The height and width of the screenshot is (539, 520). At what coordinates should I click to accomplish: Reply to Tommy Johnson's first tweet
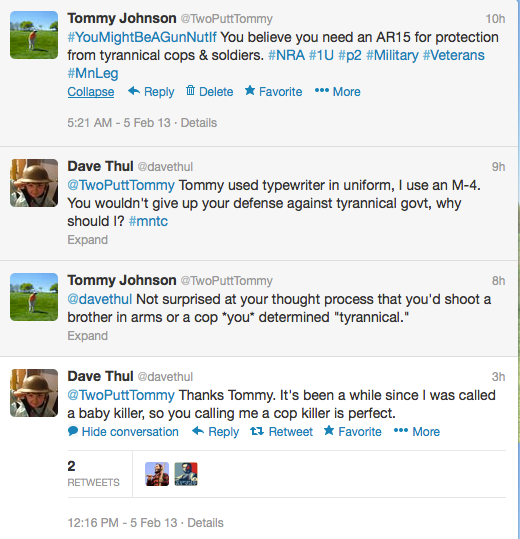151,92
